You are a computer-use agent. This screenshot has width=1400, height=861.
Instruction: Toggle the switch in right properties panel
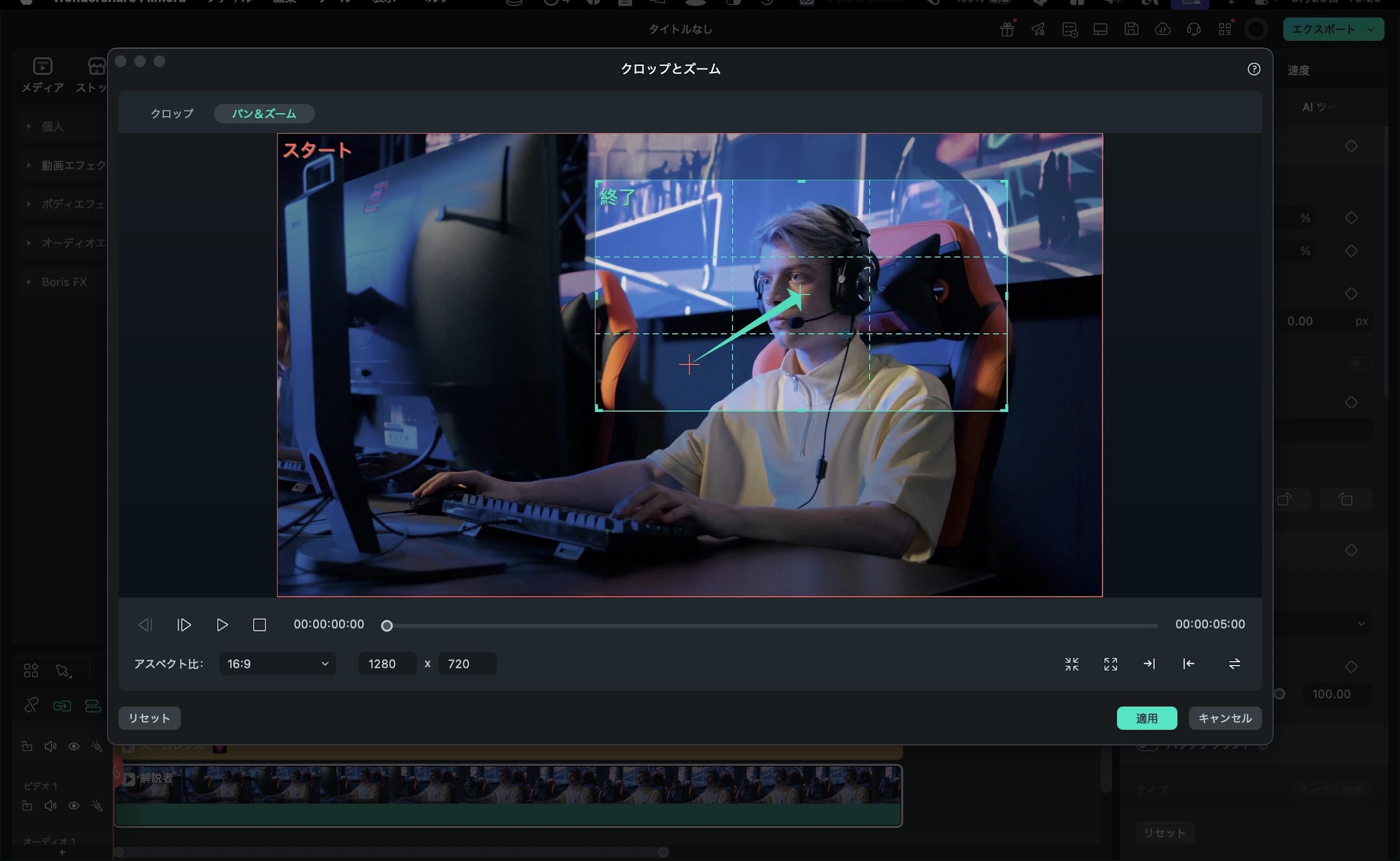[1361, 363]
